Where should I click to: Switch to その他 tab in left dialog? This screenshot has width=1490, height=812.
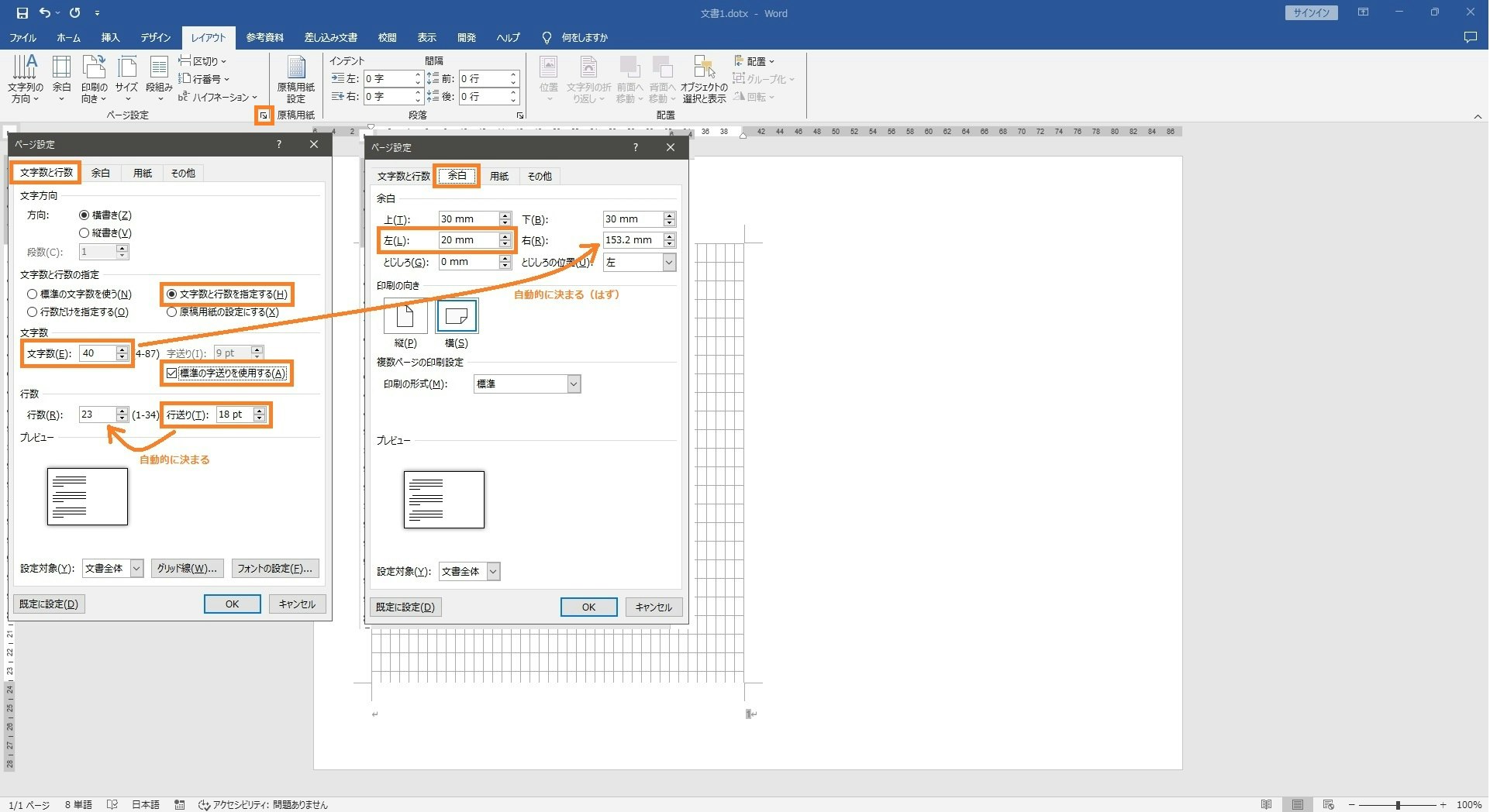click(183, 173)
